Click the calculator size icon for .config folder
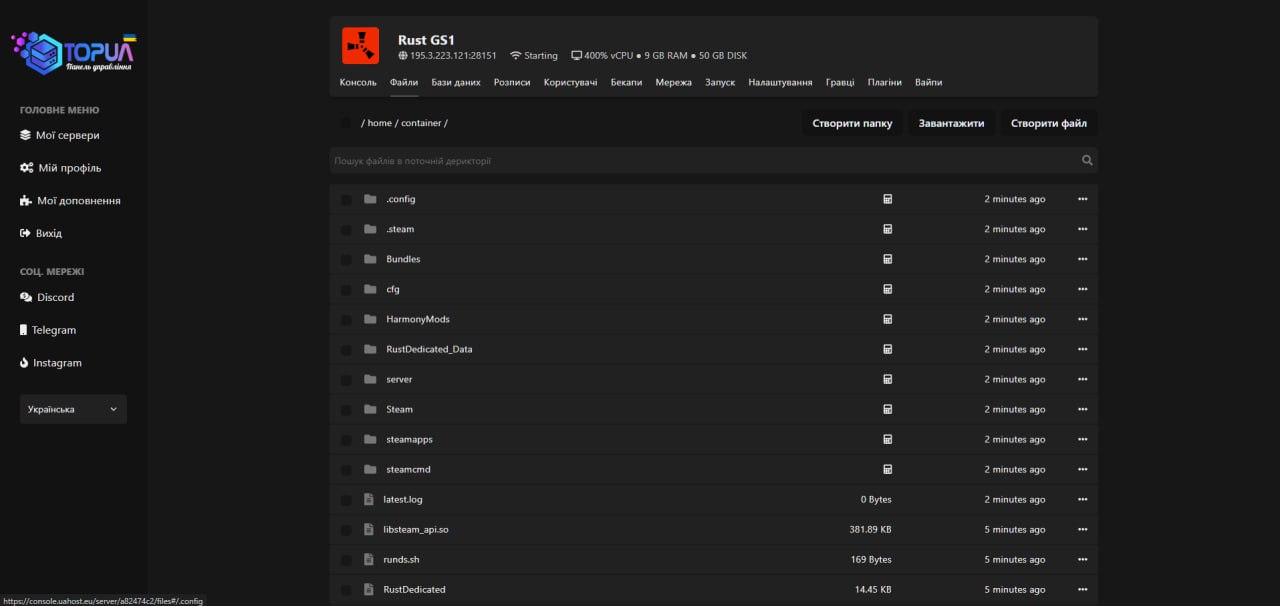The height and width of the screenshot is (606, 1280). point(887,199)
